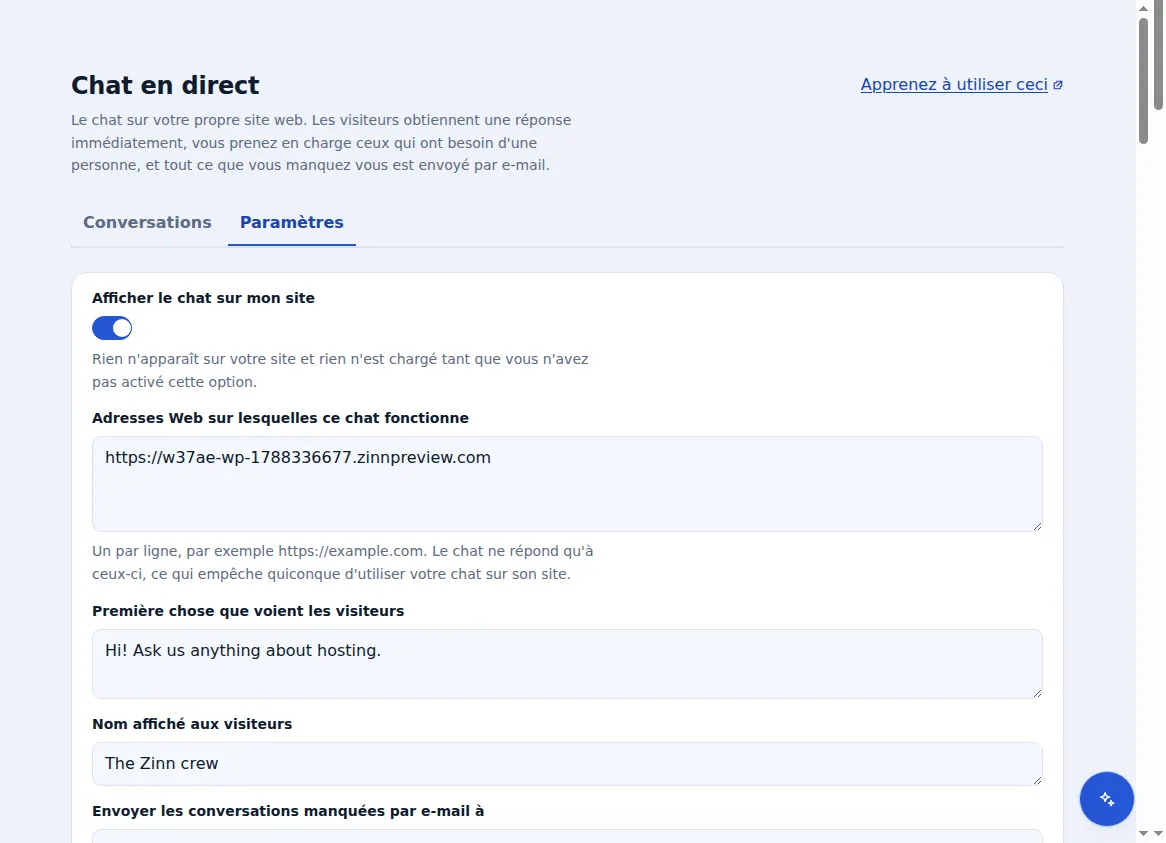Viewport: 1166px width, 843px height.
Task: Click the Rien n'apparaît sur votre site hint
Action: click(x=341, y=370)
